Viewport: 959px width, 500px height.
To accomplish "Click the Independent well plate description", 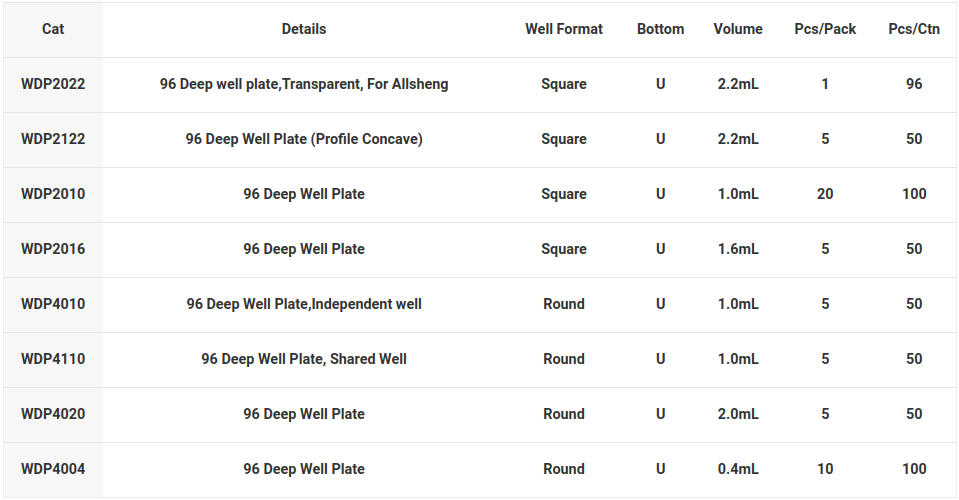I will (x=304, y=304).
